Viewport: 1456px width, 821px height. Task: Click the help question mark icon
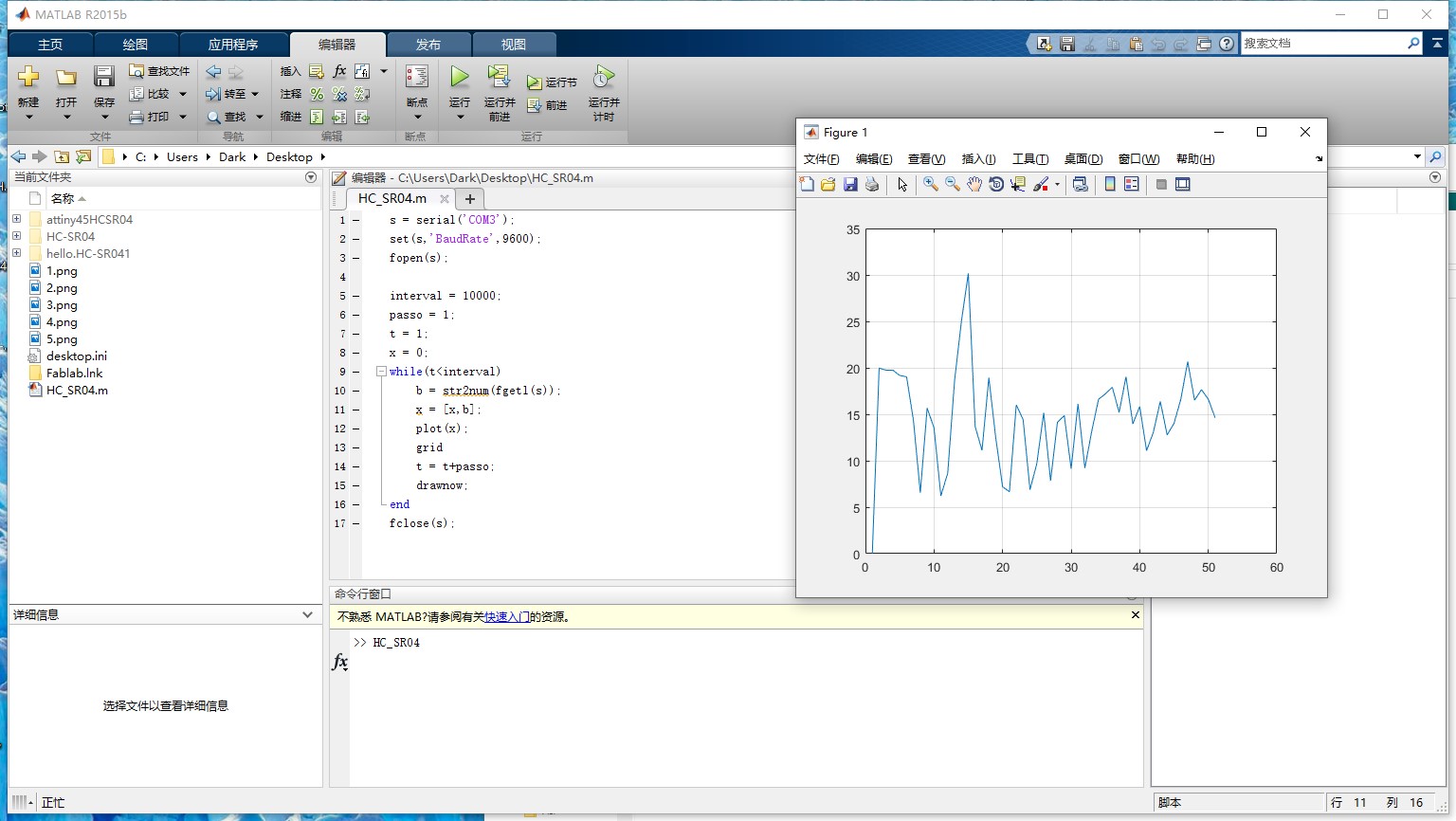[1227, 44]
